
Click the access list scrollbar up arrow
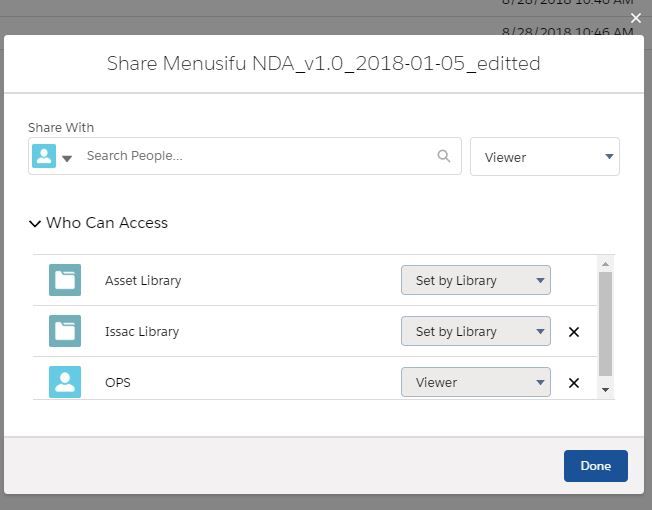605,264
